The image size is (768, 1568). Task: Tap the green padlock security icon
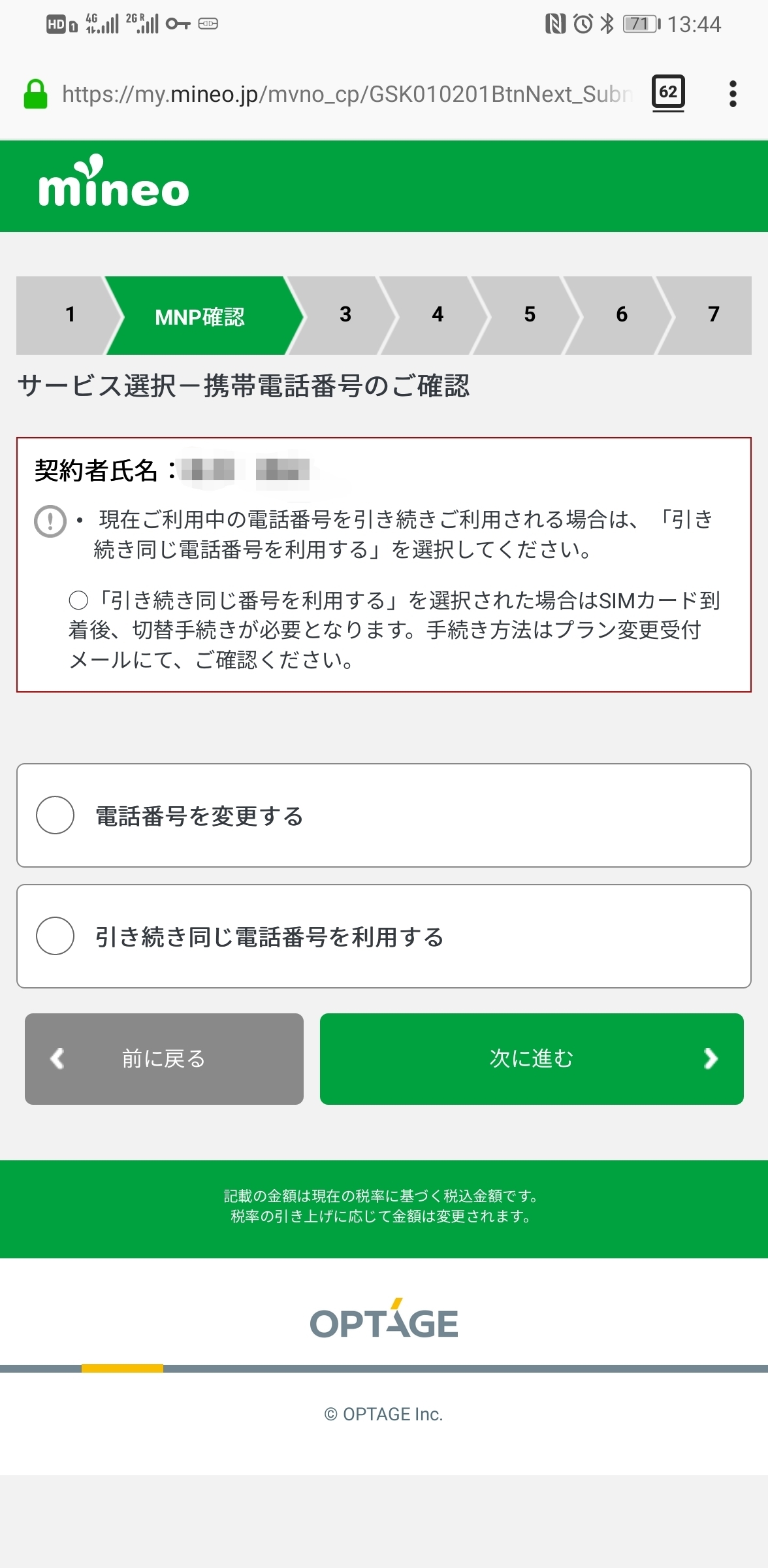coord(35,94)
